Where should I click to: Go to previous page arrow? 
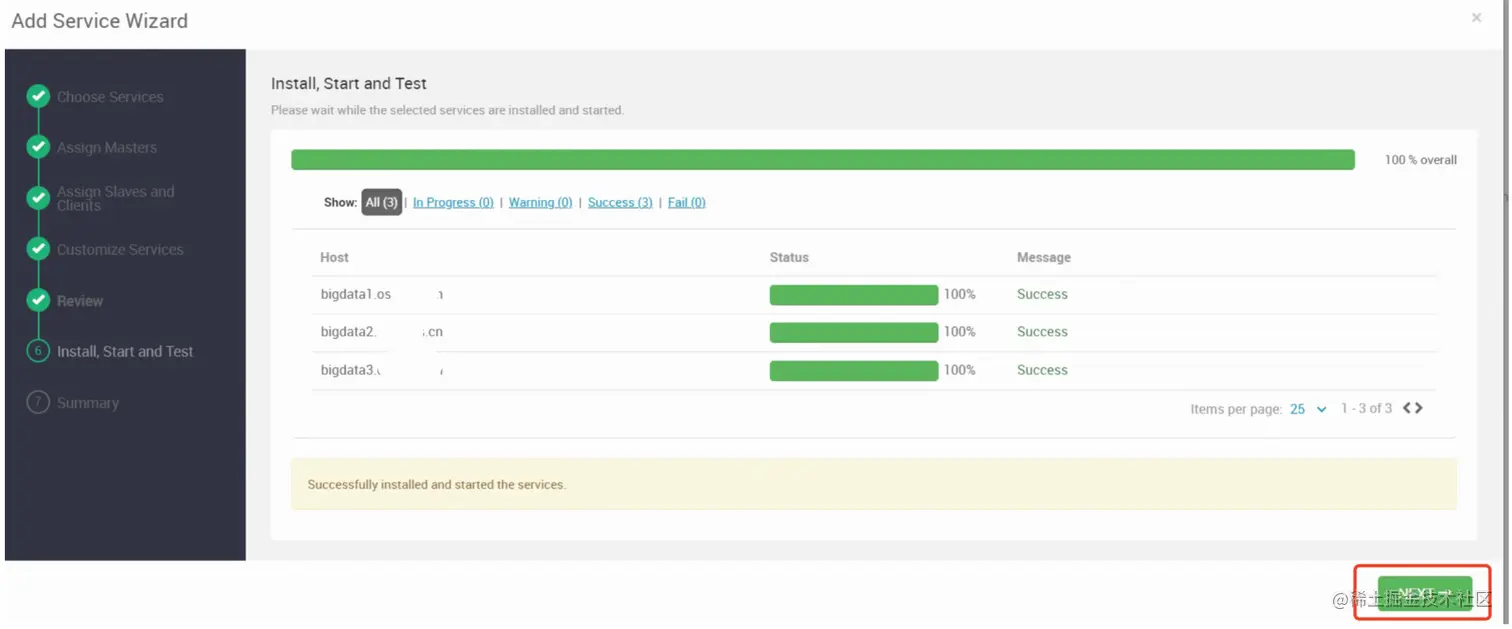[1407, 408]
